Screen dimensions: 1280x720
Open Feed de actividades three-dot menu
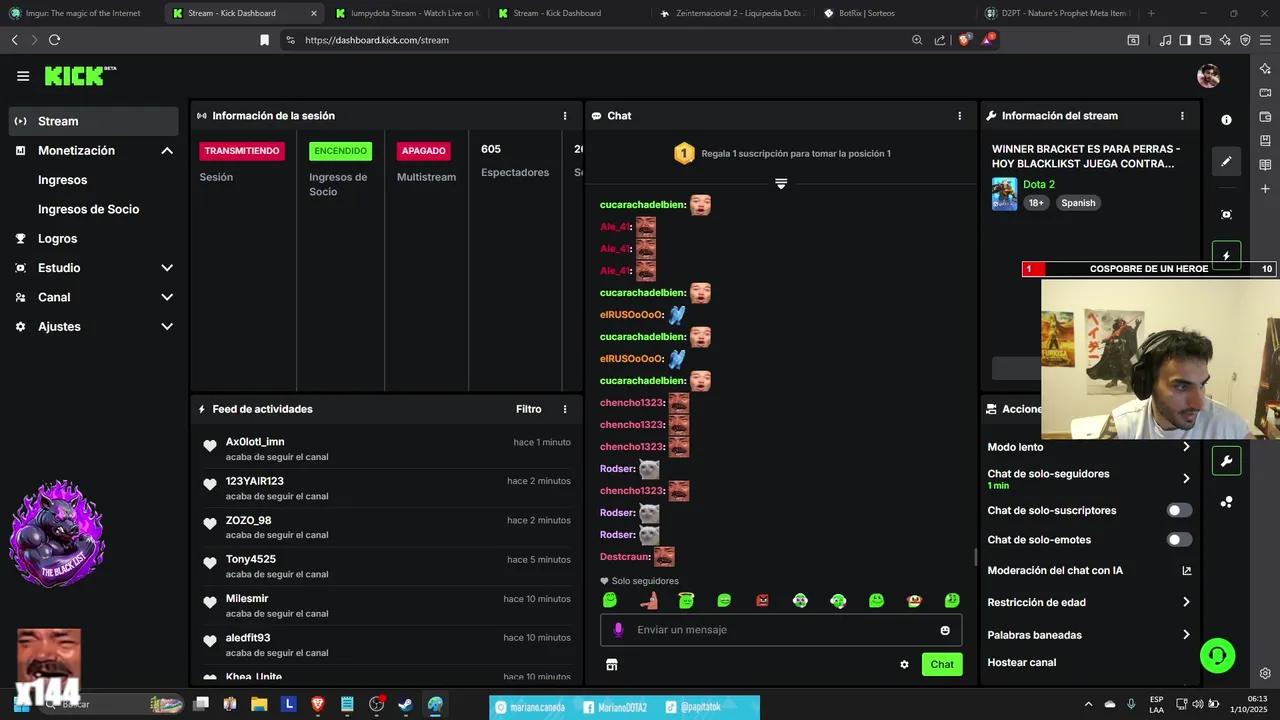coord(565,409)
